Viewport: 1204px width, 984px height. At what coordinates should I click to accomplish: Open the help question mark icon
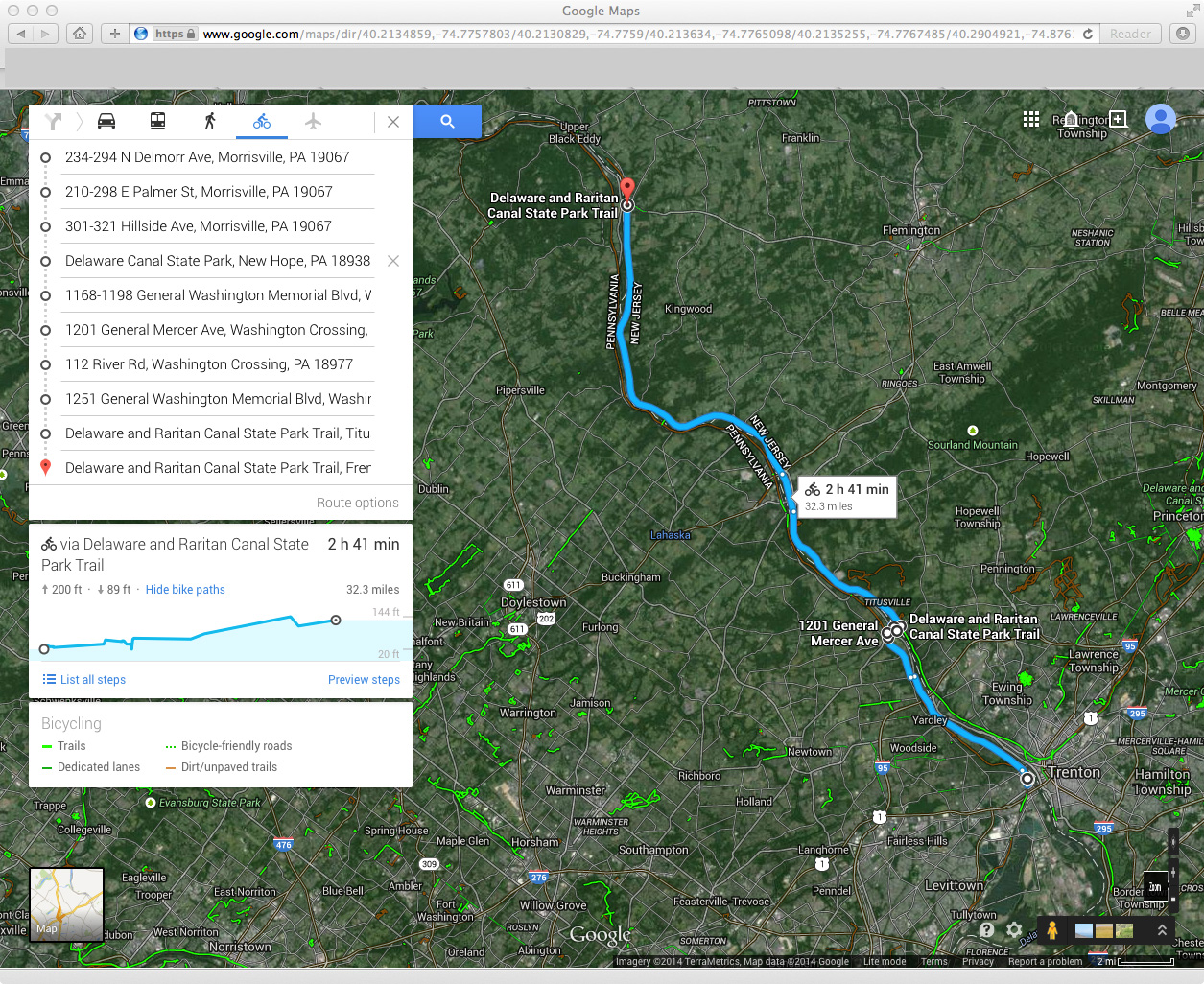tap(986, 930)
